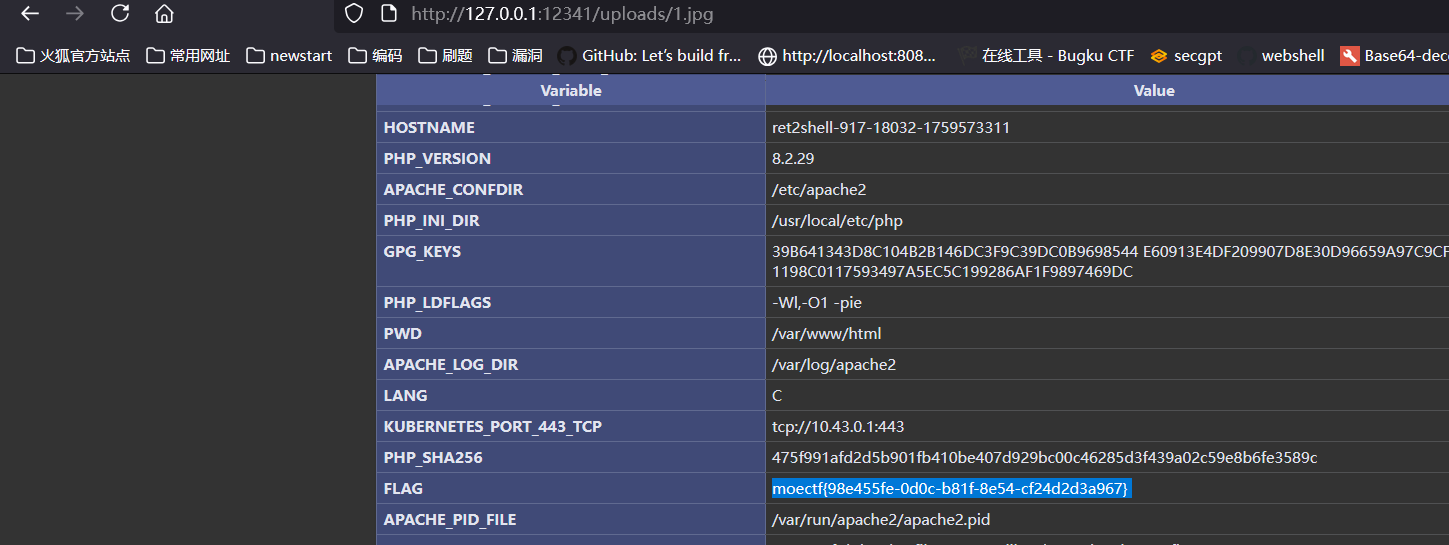Viewport: 1449px width, 545px height.
Task: Open the Base64-decode bookmark
Action: click(1394, 56)
